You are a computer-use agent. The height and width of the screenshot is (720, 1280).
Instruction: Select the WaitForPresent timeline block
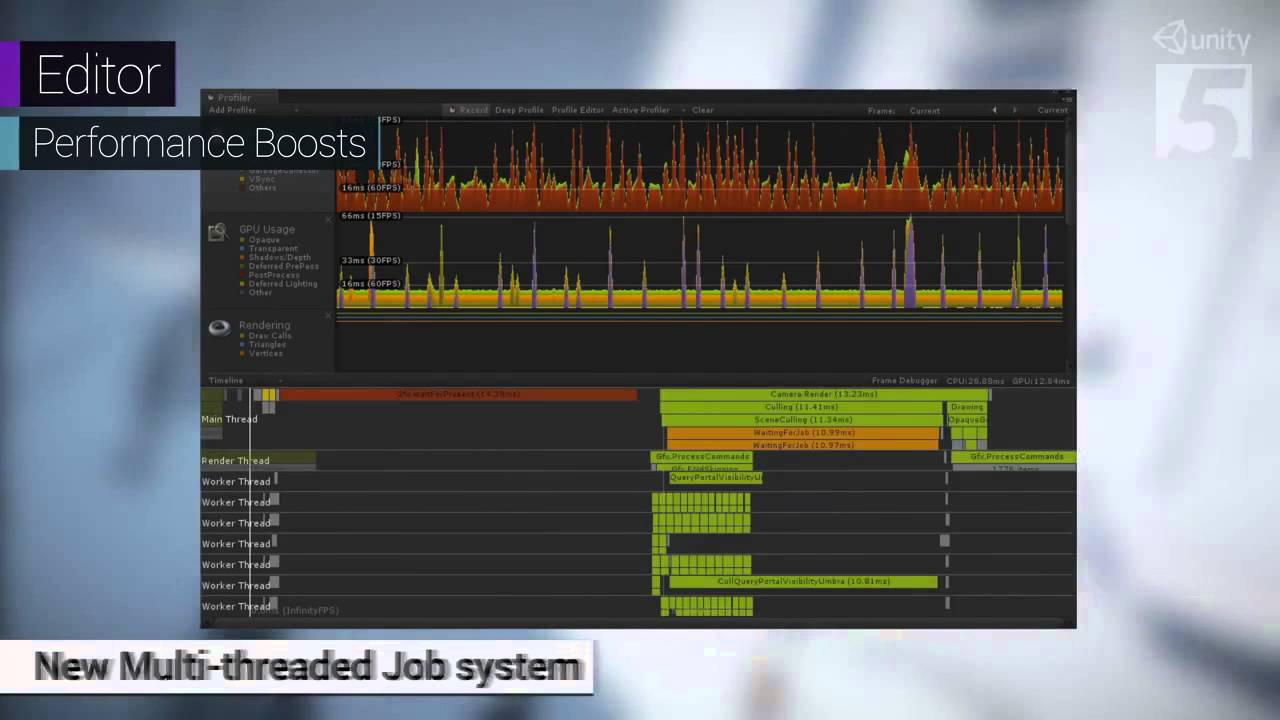coord(458,394)
